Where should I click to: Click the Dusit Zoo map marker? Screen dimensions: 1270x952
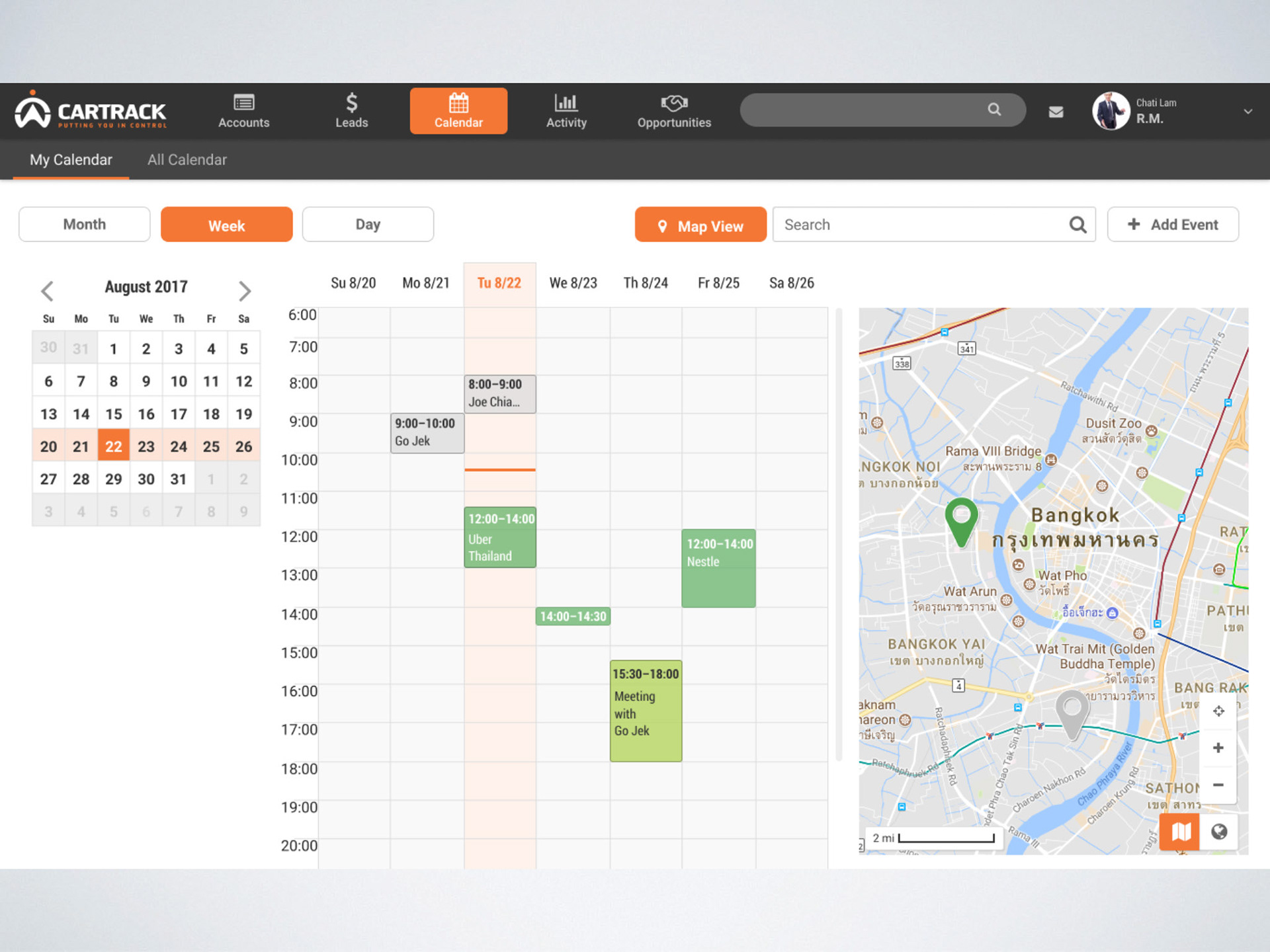(1152, 431)
